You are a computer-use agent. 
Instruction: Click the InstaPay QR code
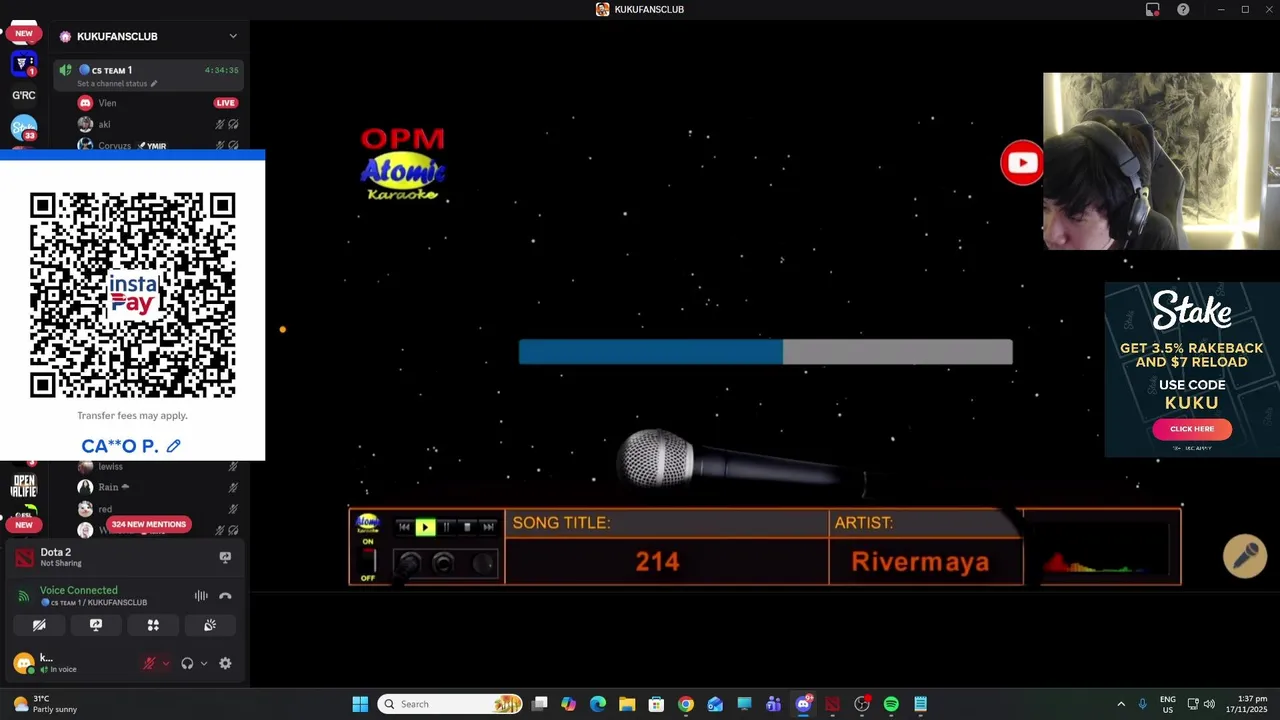(133, 295)
